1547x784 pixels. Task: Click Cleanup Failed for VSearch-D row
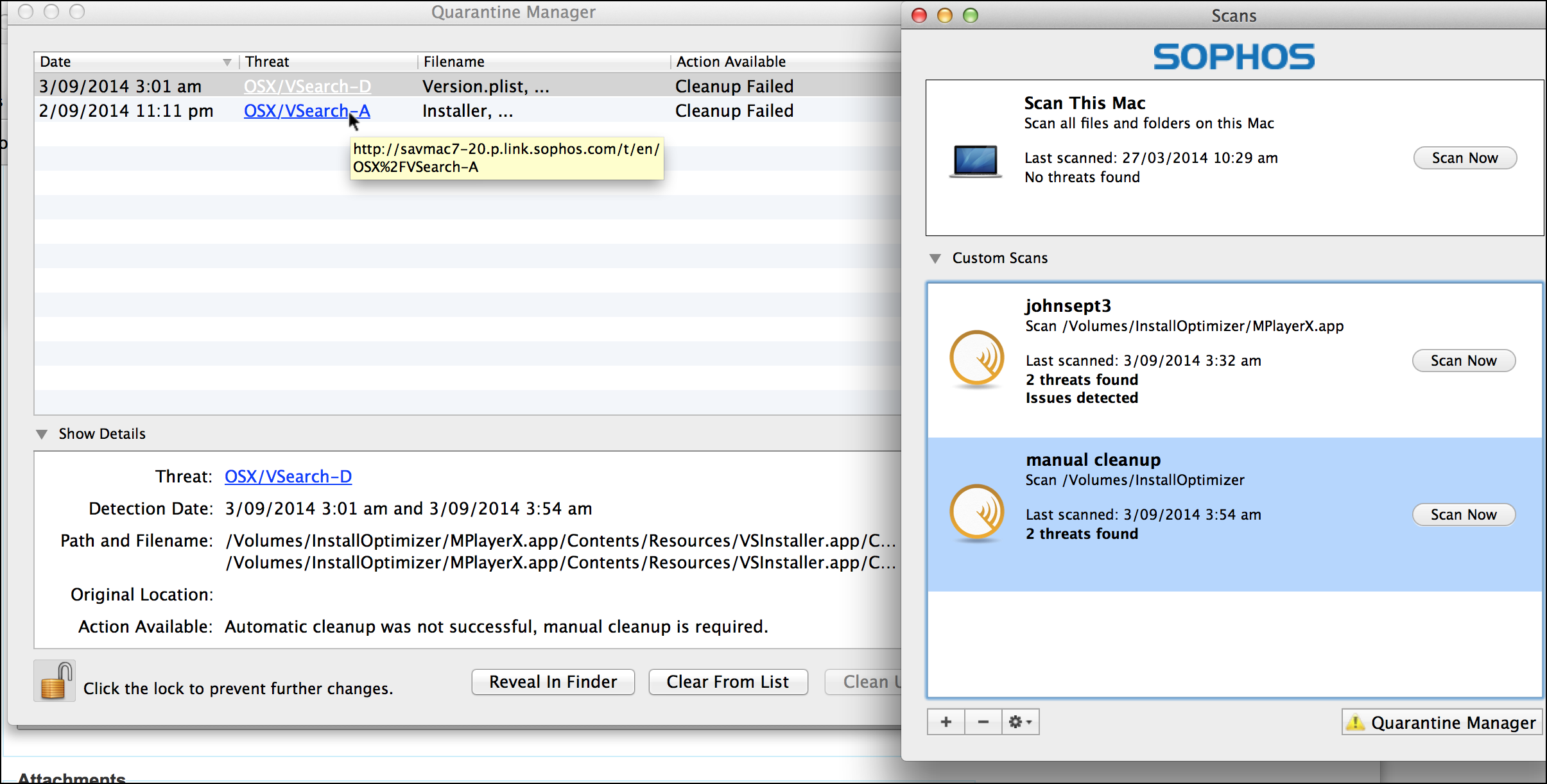pyautogui.click(x=734, y=86)
